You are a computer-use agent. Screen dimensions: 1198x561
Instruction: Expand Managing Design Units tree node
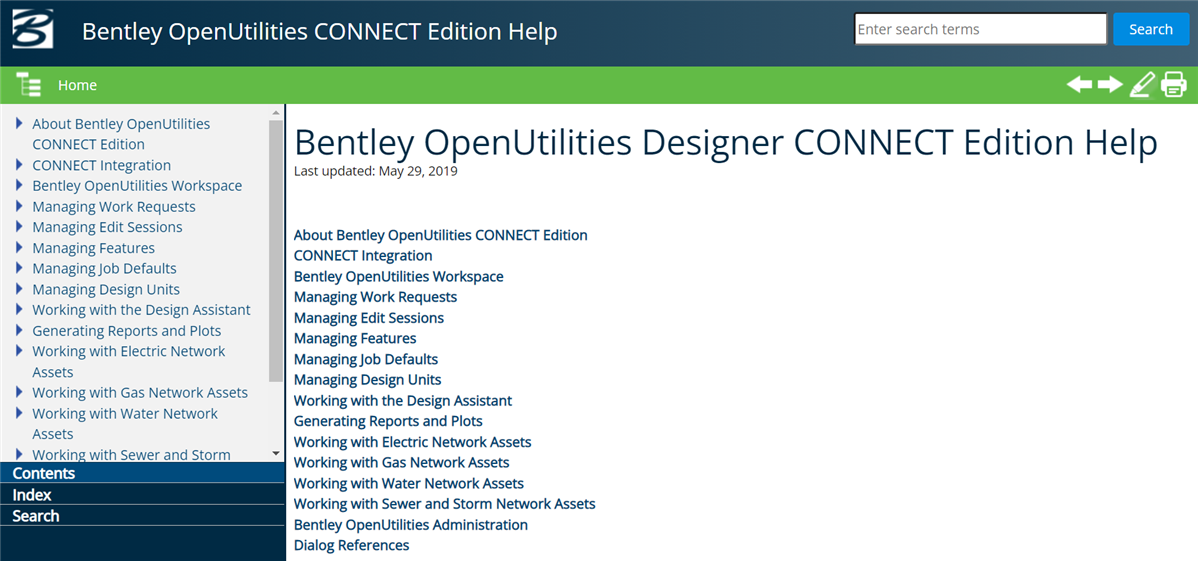19,289
